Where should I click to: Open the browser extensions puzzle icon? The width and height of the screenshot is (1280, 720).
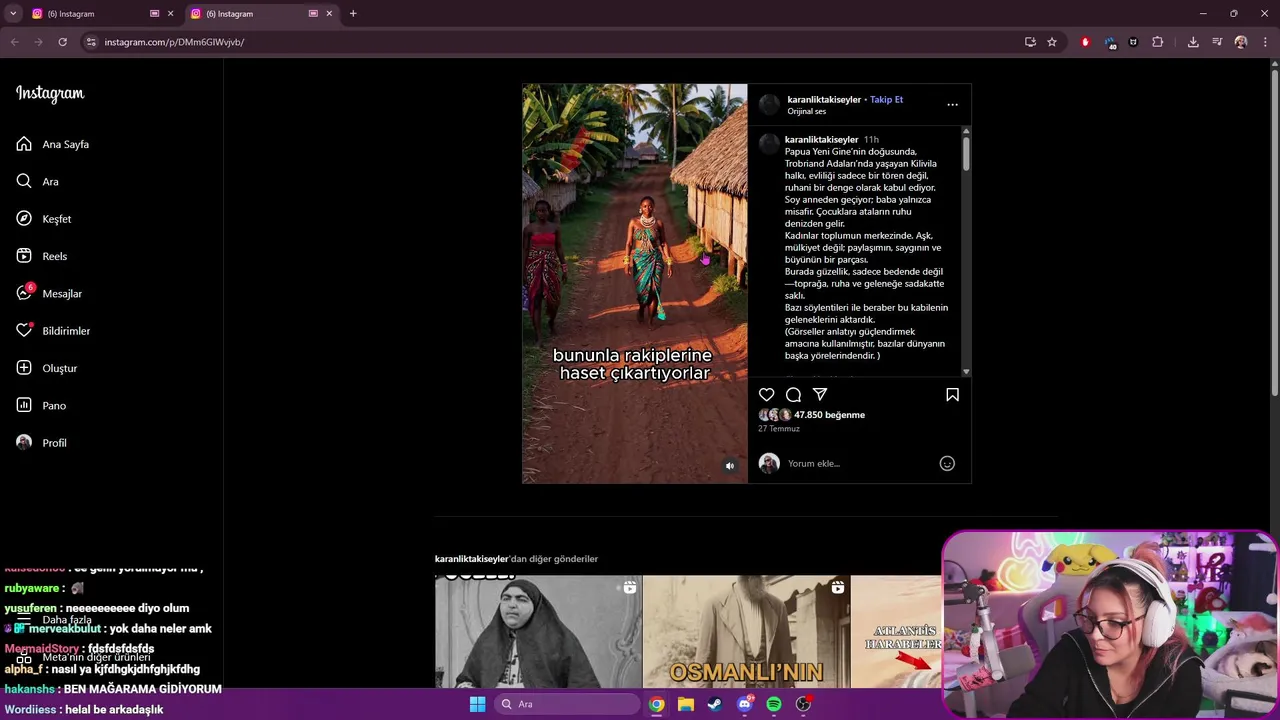pos(1157,42)
